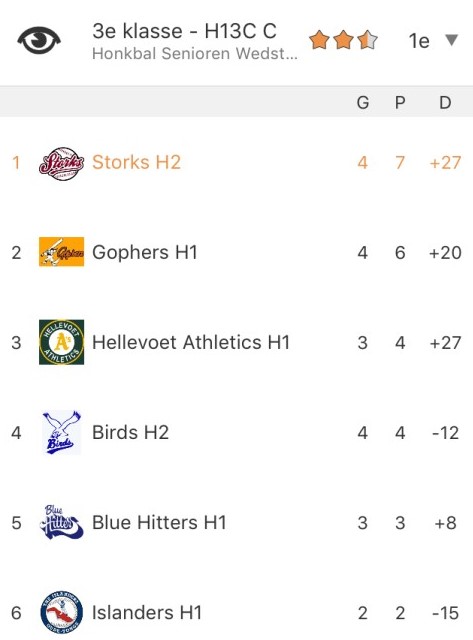Click the Storks team logo

[62, 163]
